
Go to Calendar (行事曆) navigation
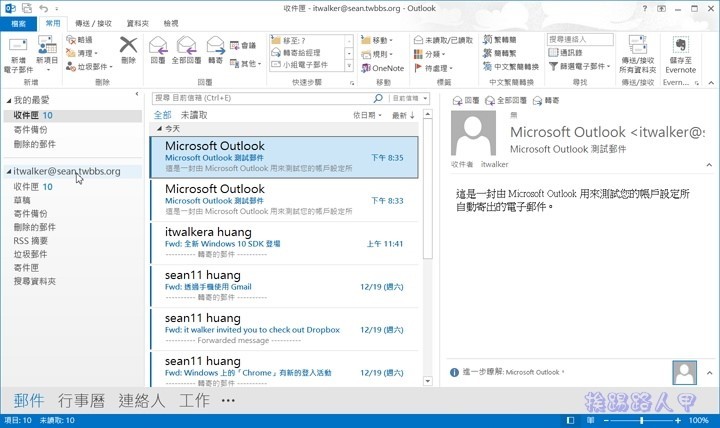[81, 401]
